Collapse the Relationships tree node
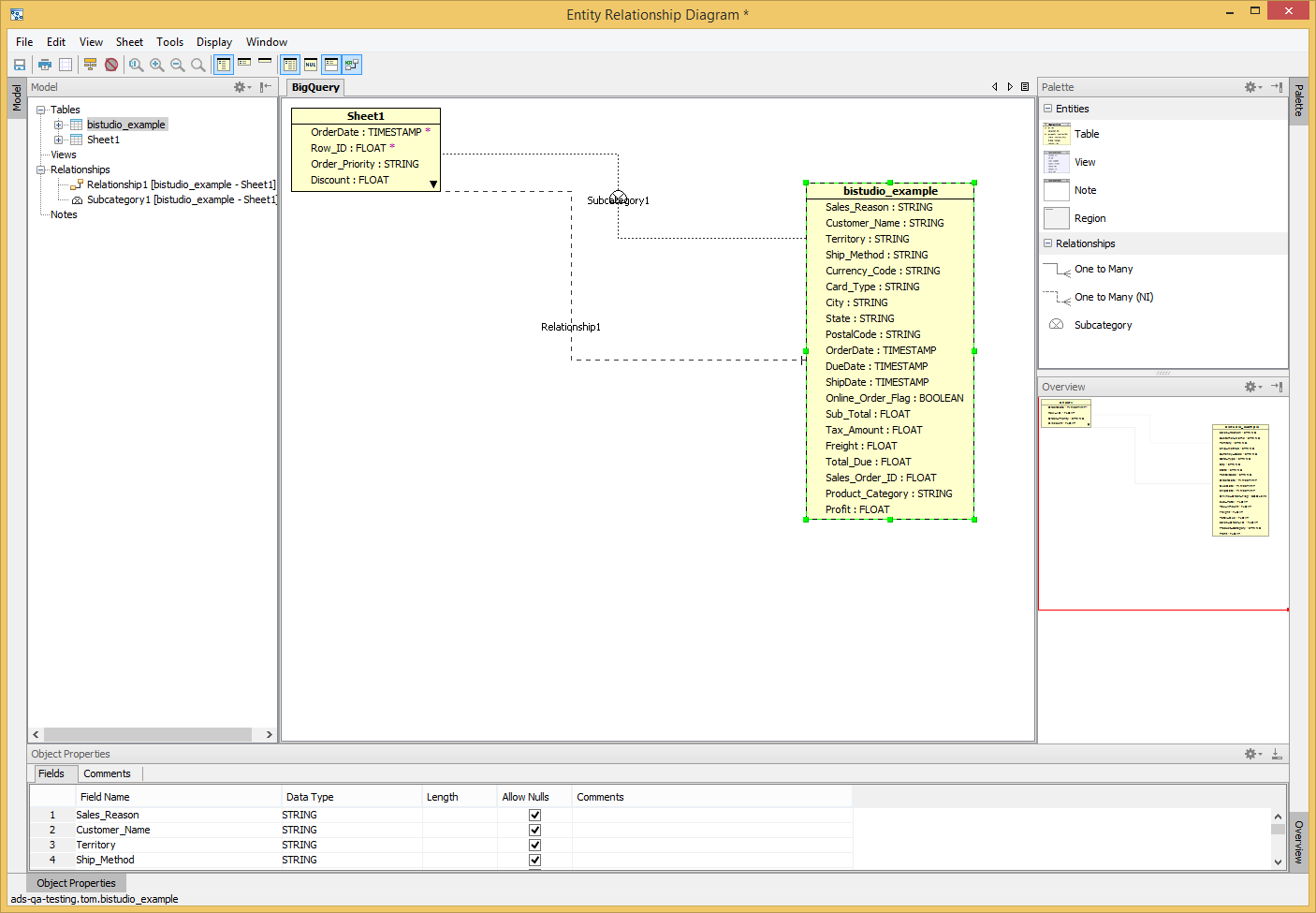1316x913 pixels. [x=41, y=169]
